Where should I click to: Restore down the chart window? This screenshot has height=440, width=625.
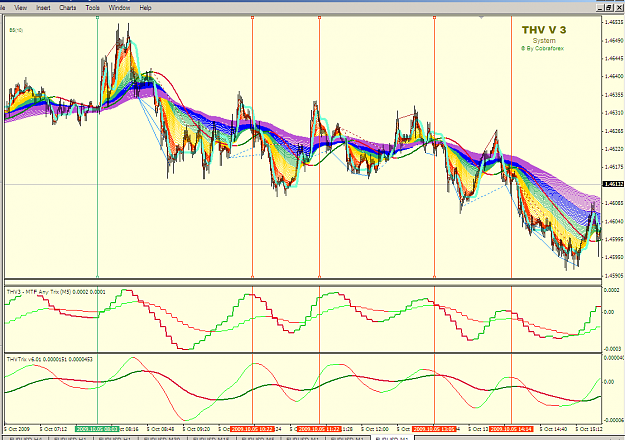point(609,8)
